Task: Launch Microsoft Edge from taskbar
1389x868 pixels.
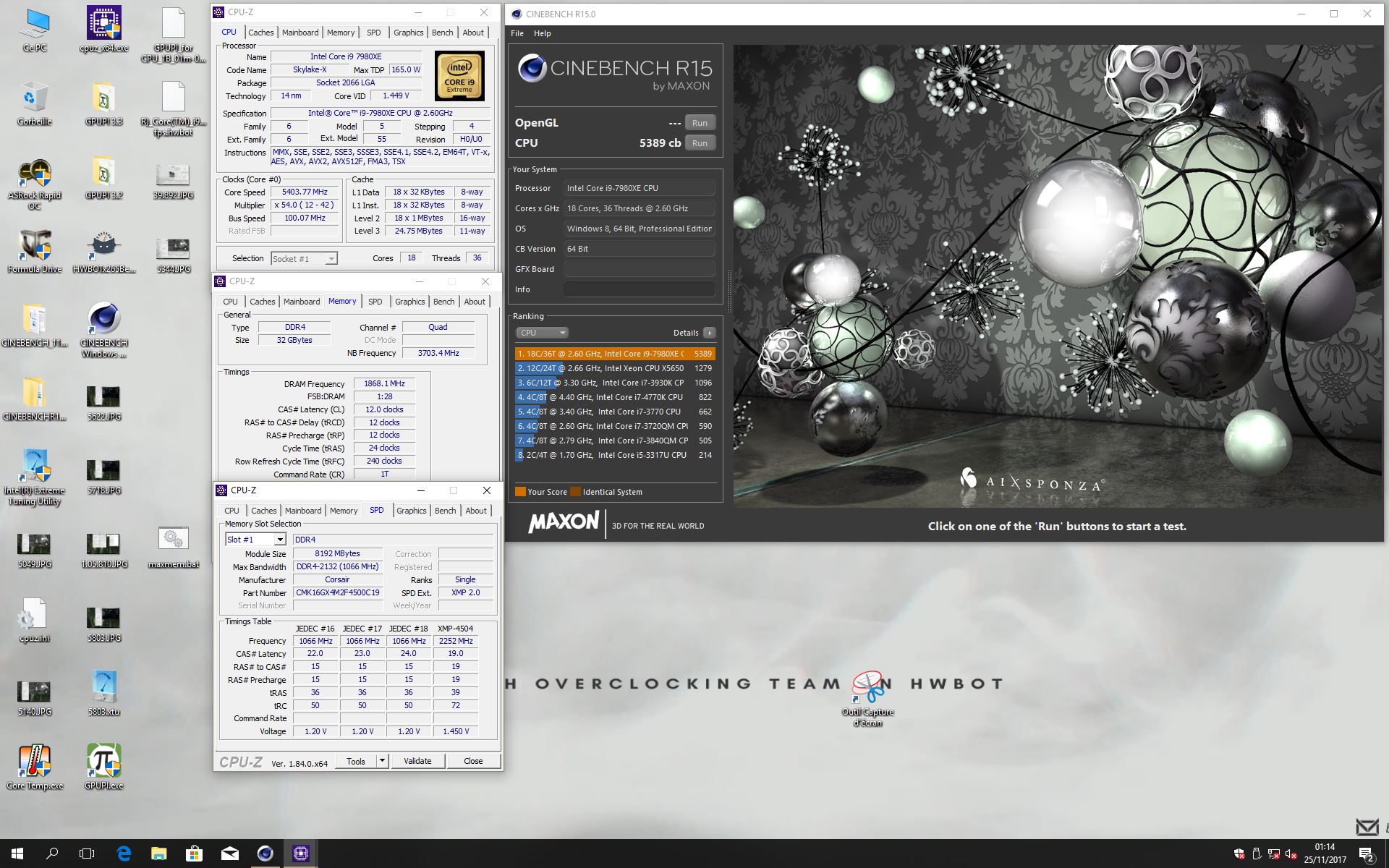Action: pyautogui.click(x=124, y=854)
